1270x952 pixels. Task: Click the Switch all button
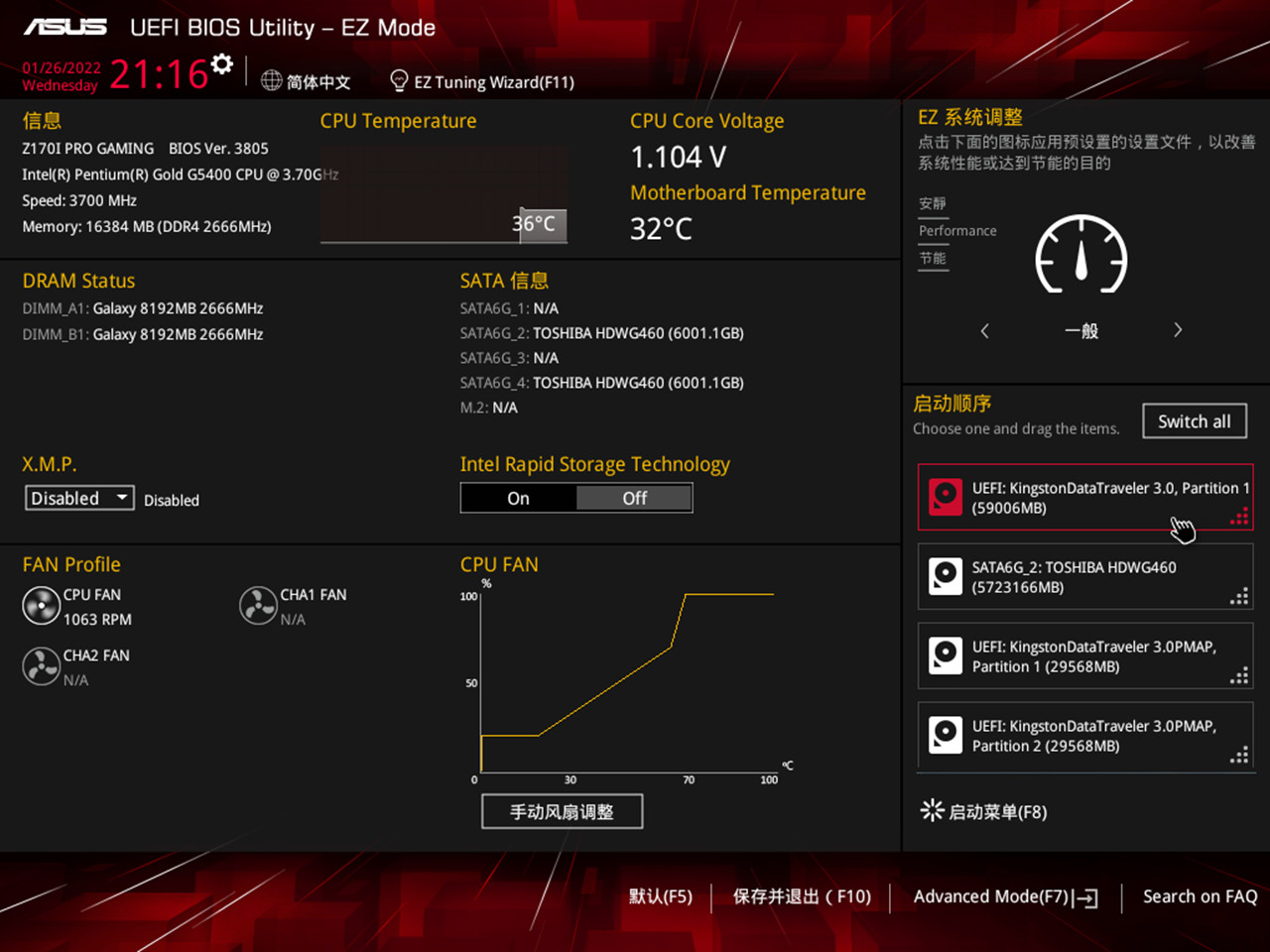1195,420
